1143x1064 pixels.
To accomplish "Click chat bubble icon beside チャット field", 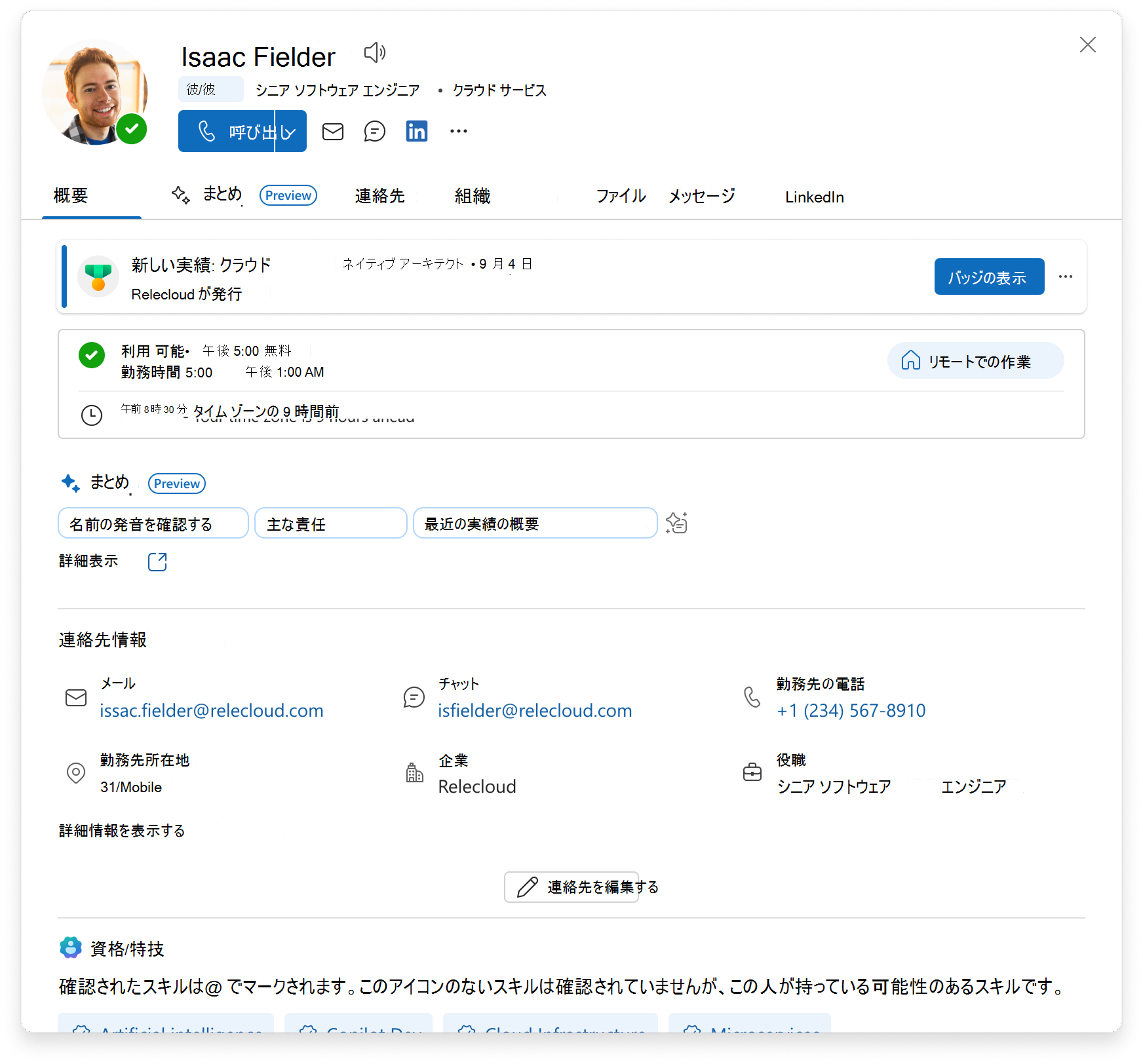I will (414, 697).
